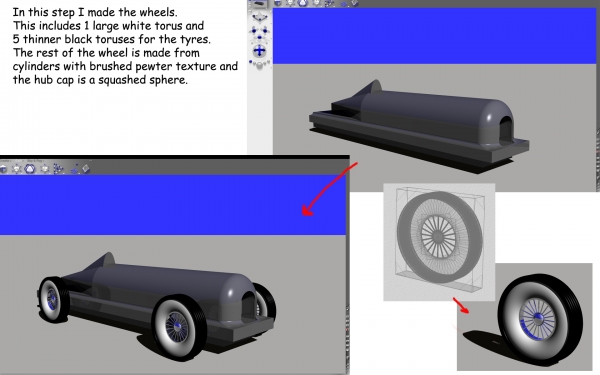Click text "the hub cap is a squashed sphere."

coord(100,80)
